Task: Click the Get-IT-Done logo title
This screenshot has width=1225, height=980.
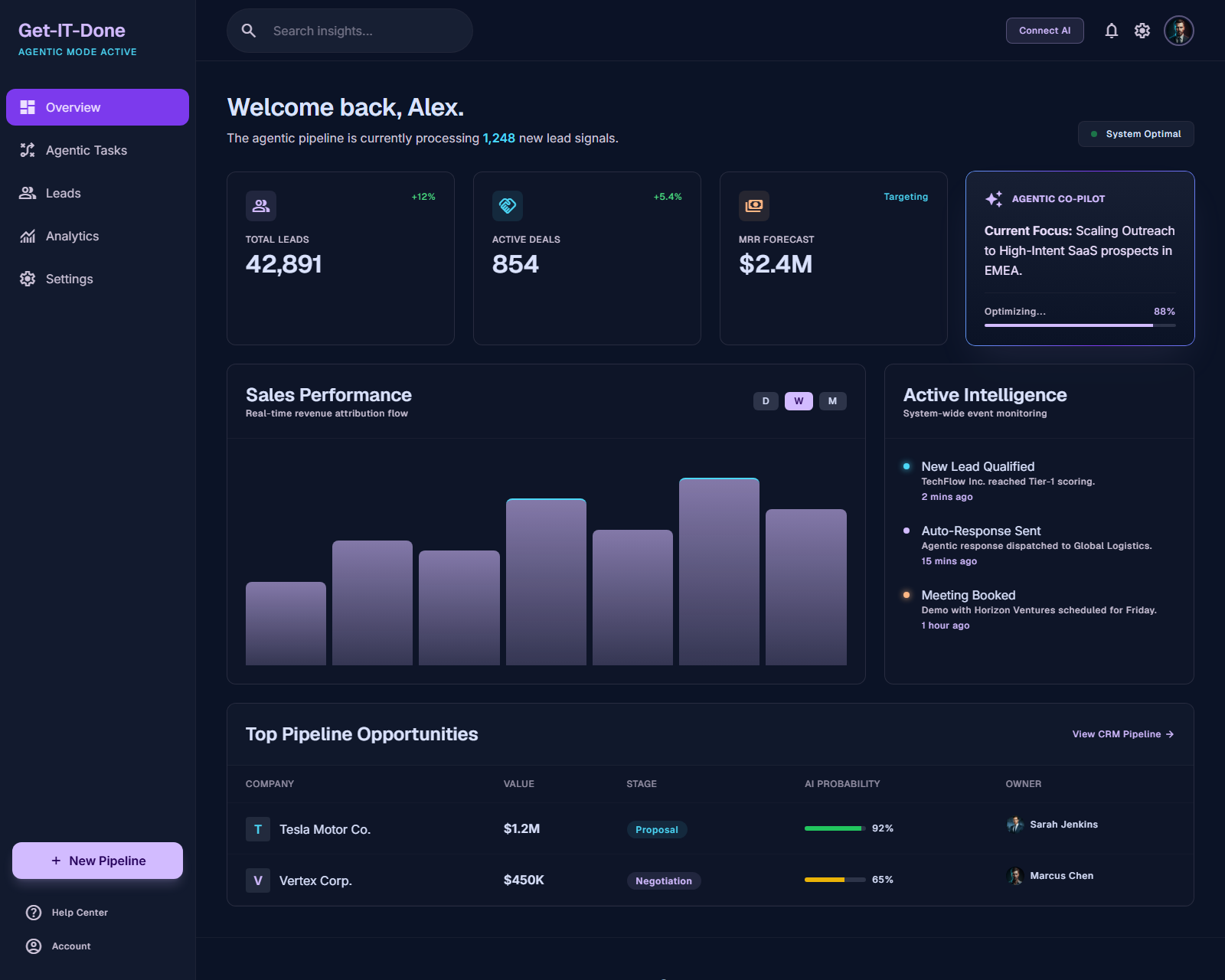Action: point(72,31)
